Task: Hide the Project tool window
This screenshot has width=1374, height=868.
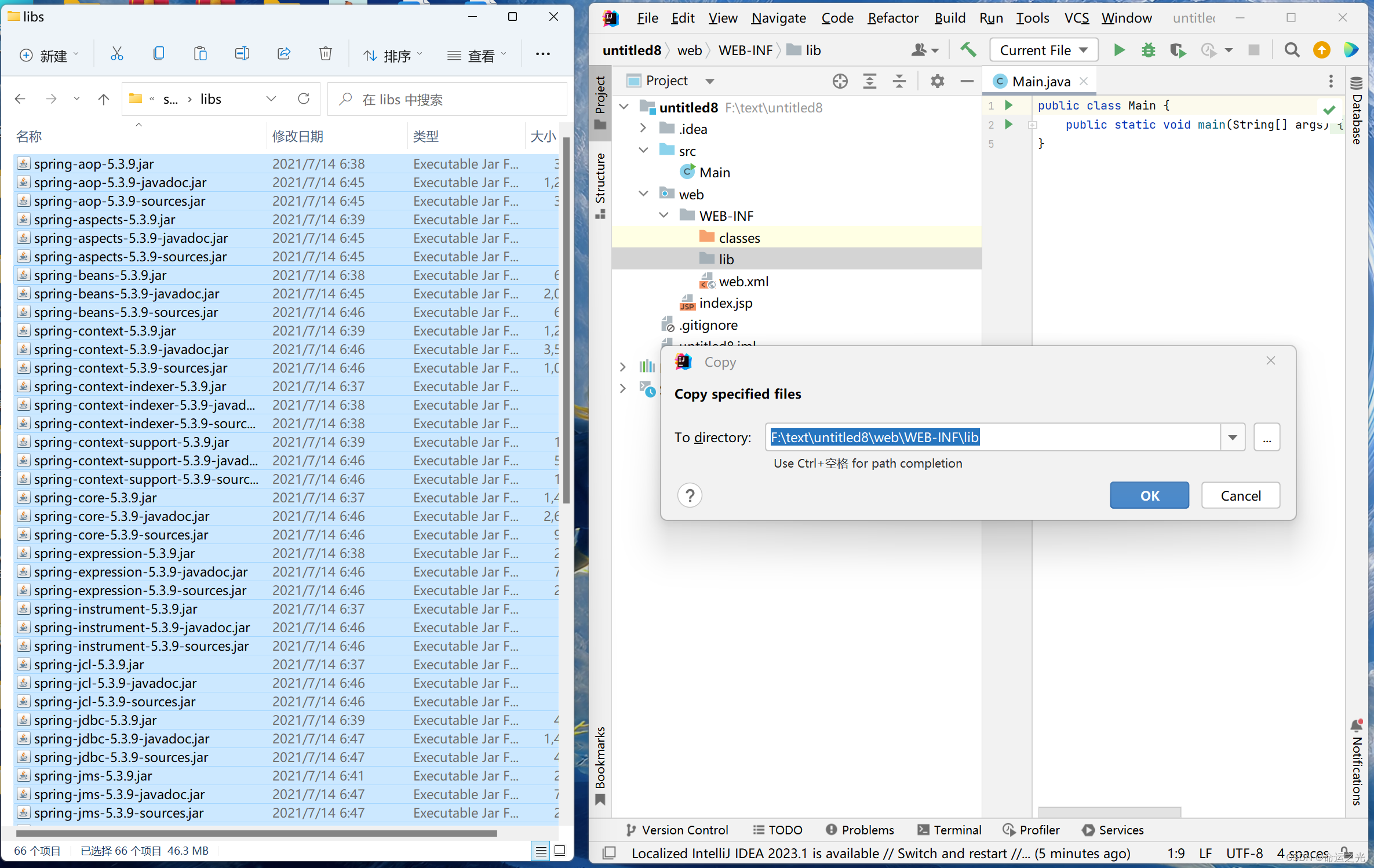Action: [x=967, y=81]
